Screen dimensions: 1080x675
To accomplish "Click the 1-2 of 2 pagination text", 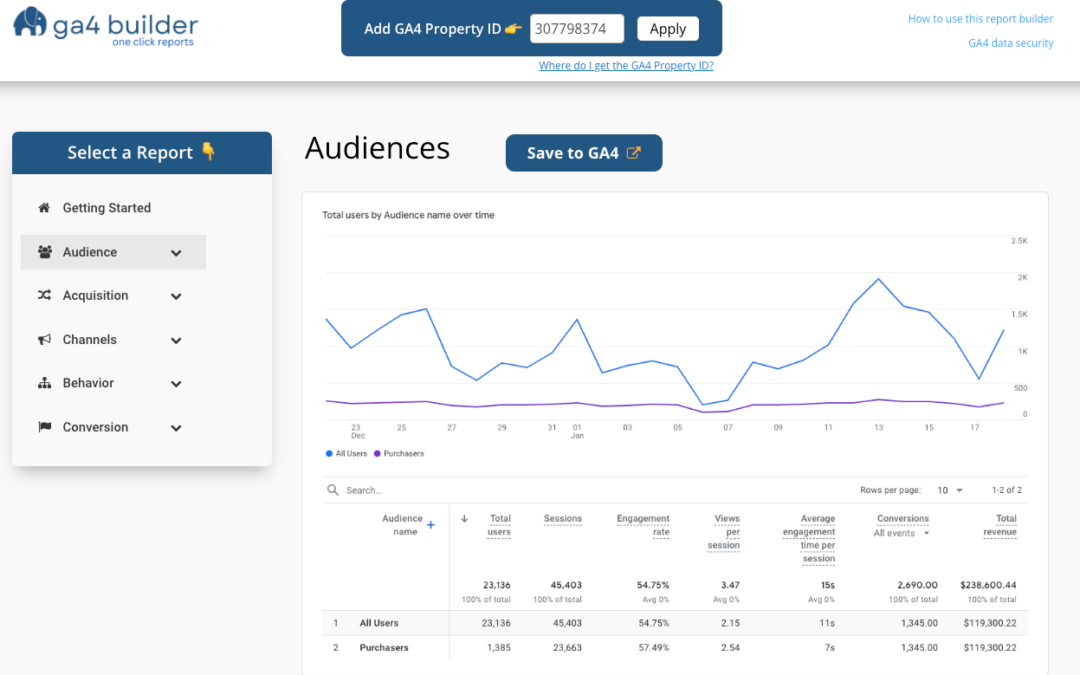I will (1006, 490).
